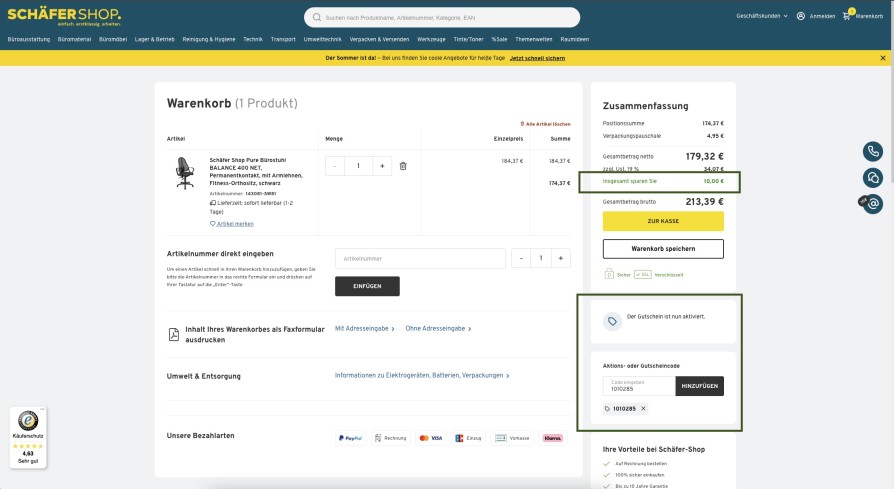
Task: Open the chat bubble floating button
Action: pos(873,178)
